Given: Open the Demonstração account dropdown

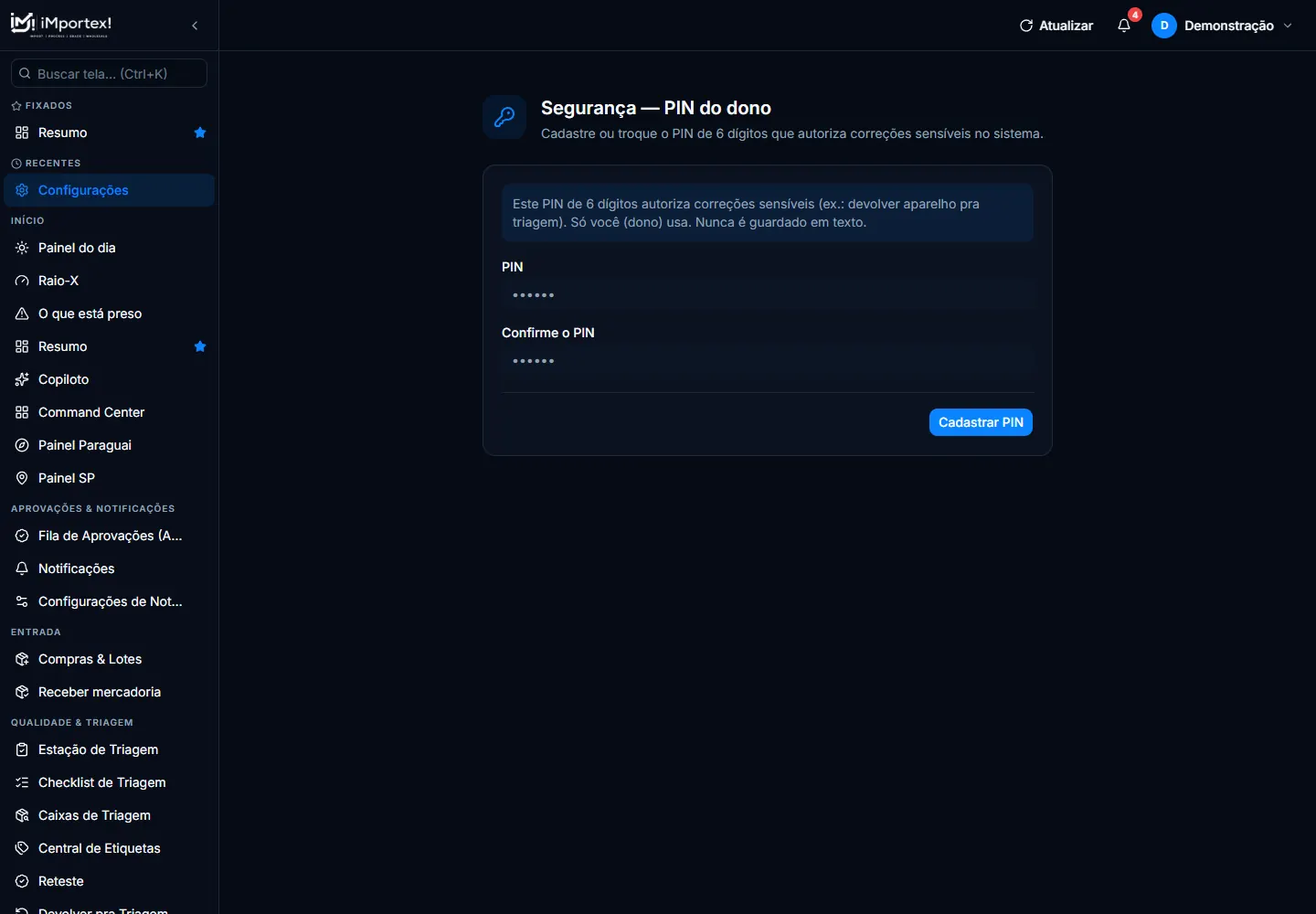Looking at the screenshot, I should tap(1223, 26).
